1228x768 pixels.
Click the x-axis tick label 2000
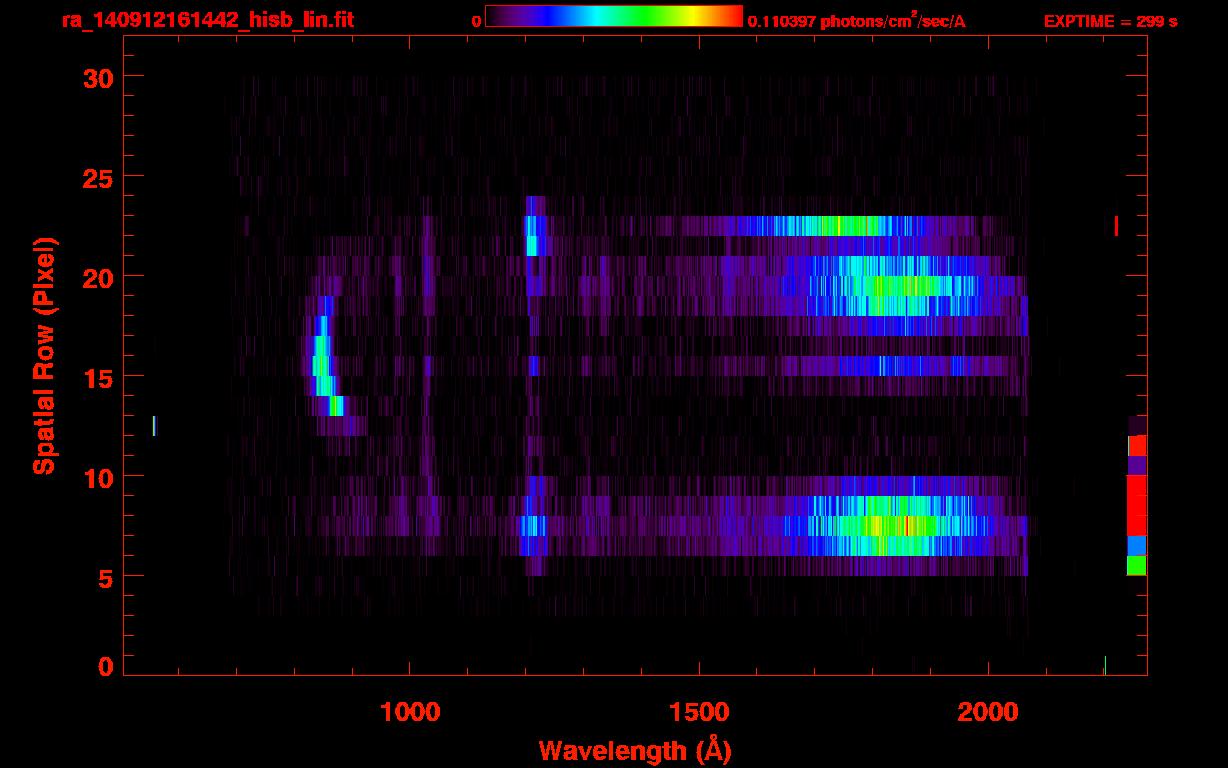tap(988, 712)
